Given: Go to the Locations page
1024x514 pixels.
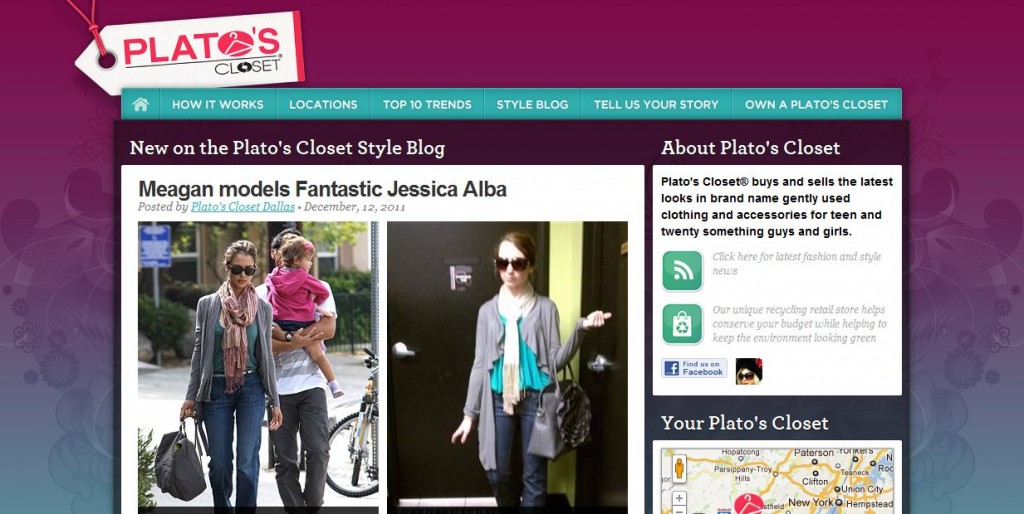Looking at the screenshot, I should click(323, 104).
